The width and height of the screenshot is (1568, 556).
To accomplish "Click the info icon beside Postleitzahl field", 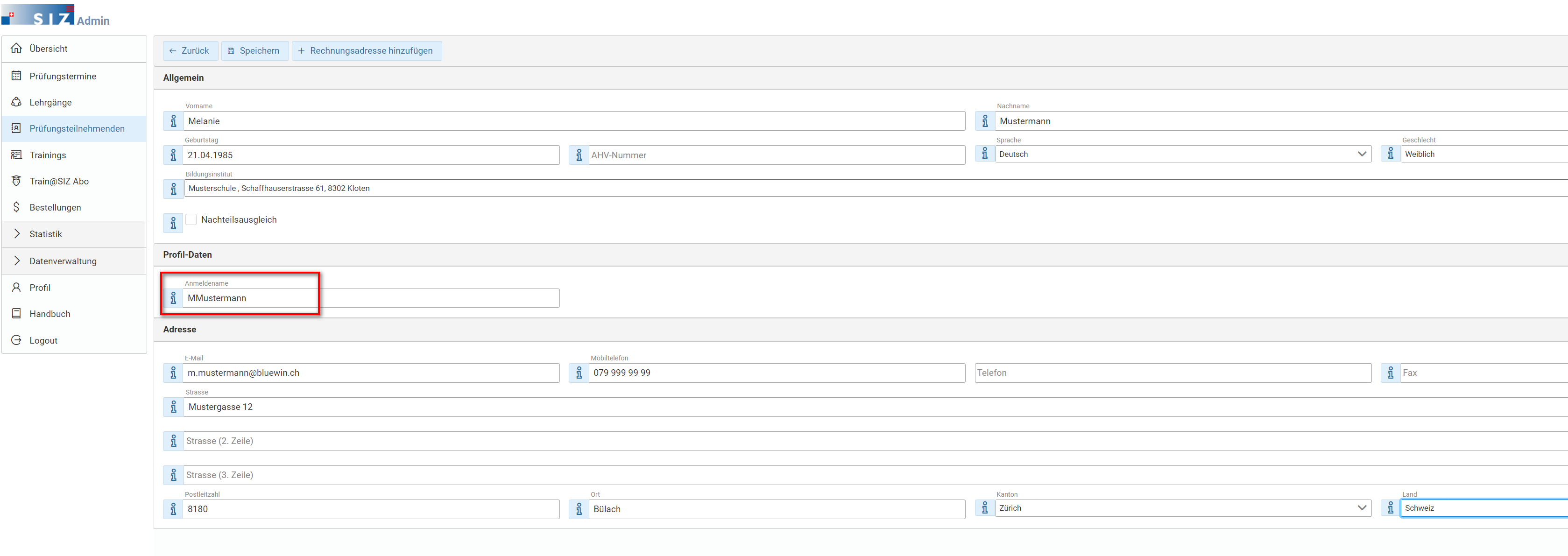I will 174,509.
